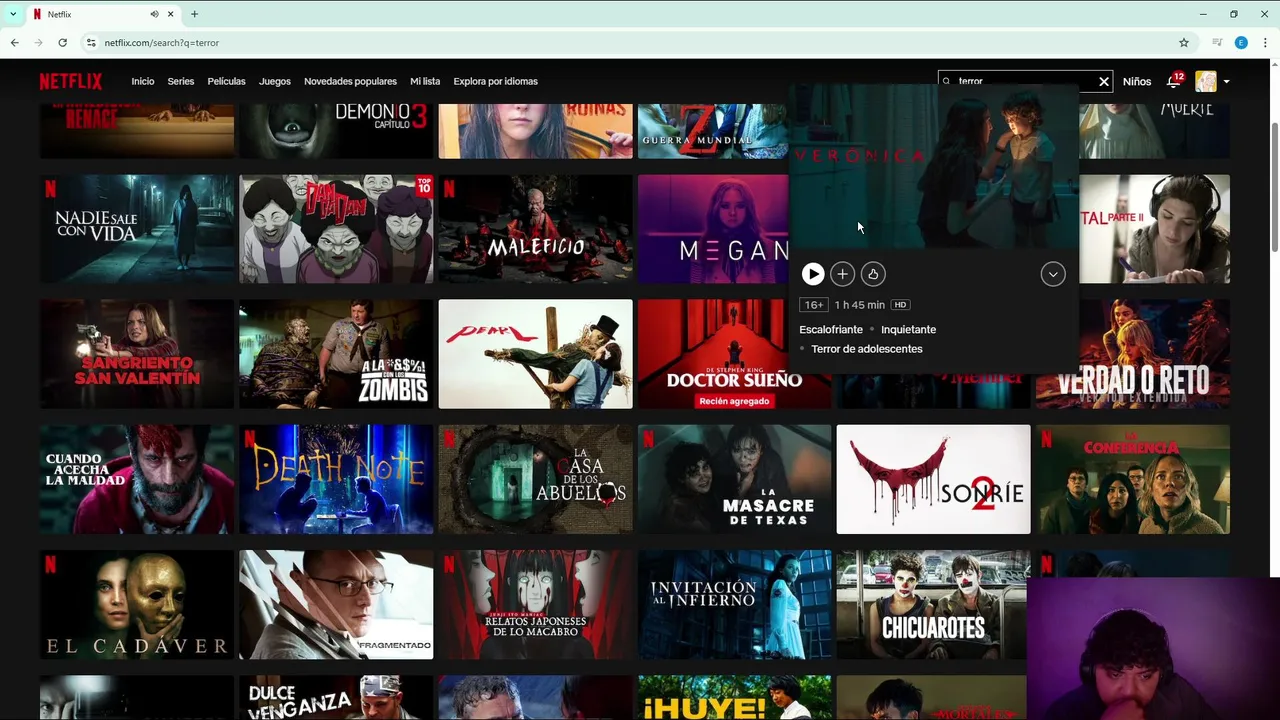Open Fragmentado
The image size is (1280, 720).
pos(336,604)
